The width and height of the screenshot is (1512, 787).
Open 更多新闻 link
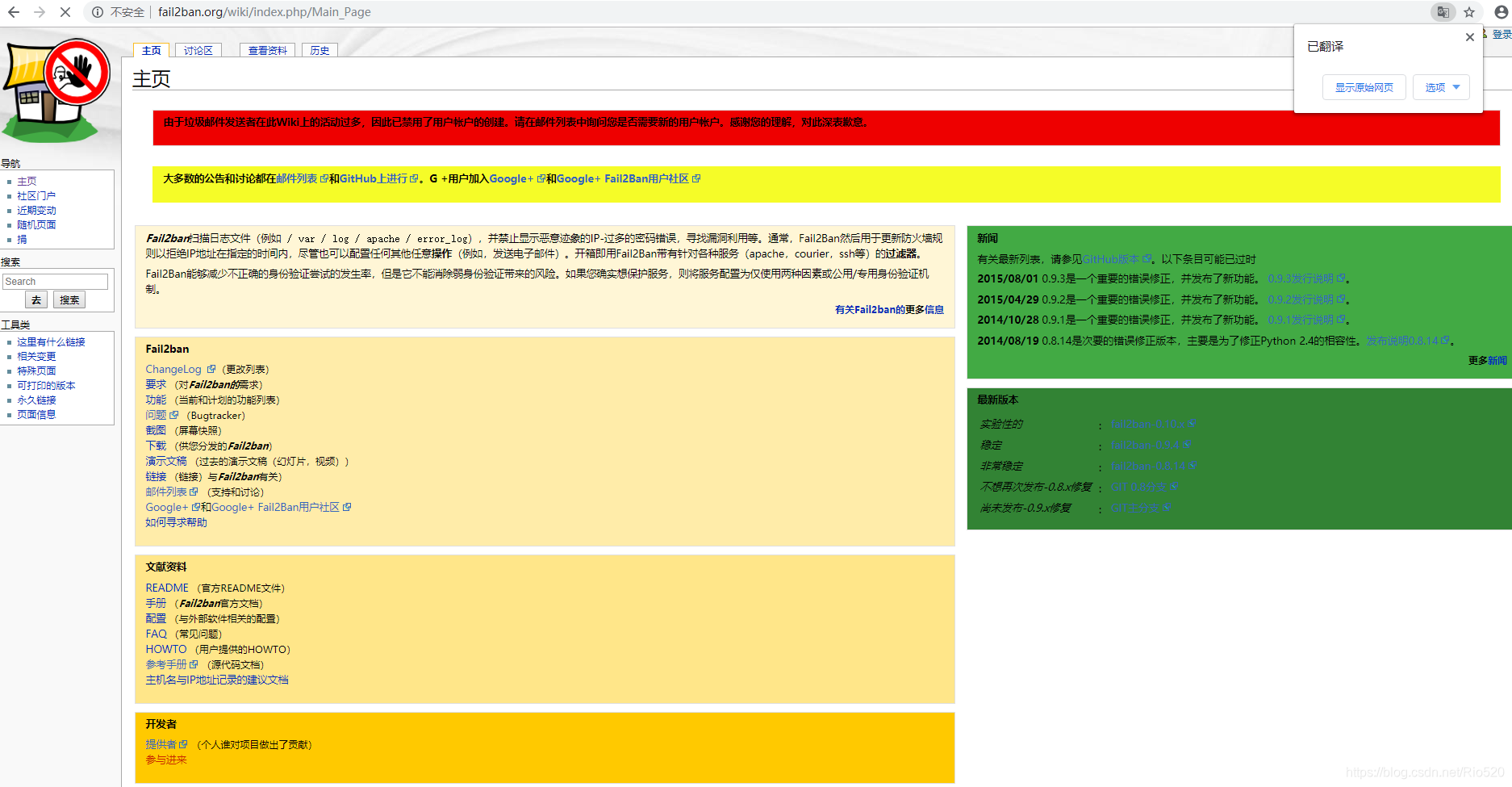coord(1487,361)
